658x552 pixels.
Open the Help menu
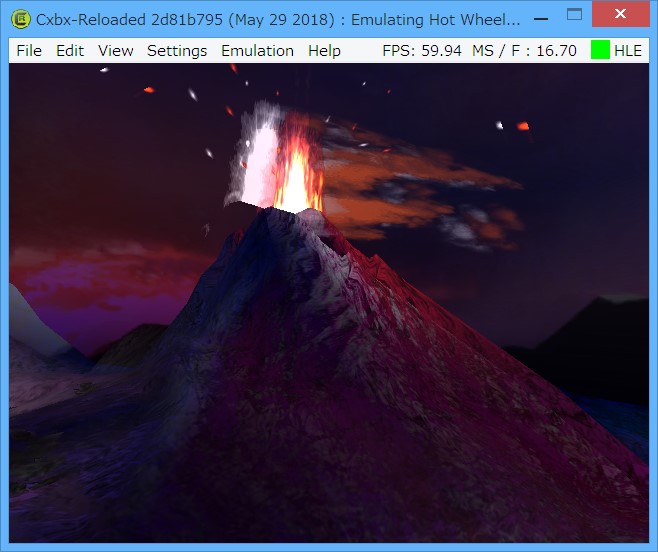click(324, 51)
